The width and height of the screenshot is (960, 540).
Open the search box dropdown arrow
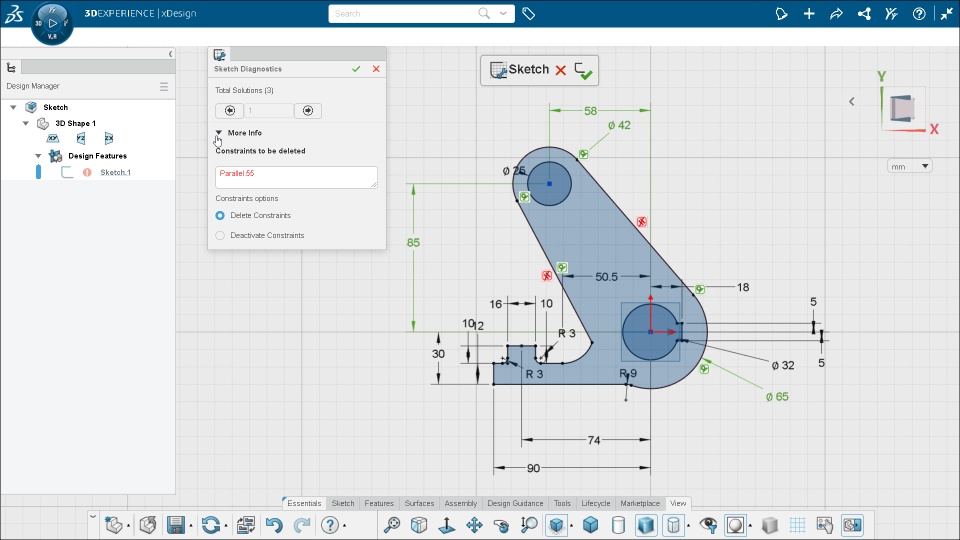503,13
